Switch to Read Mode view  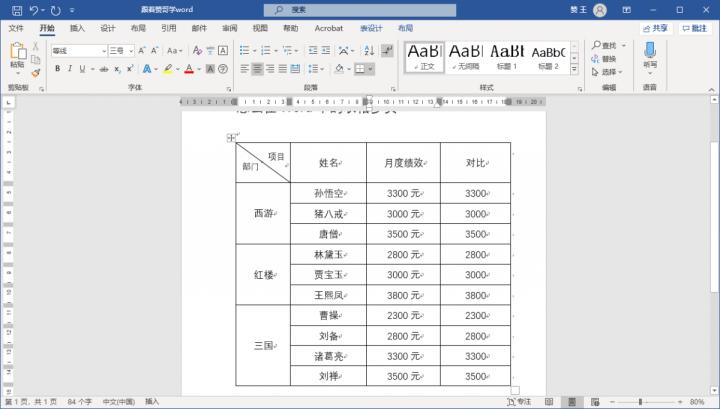549,402
